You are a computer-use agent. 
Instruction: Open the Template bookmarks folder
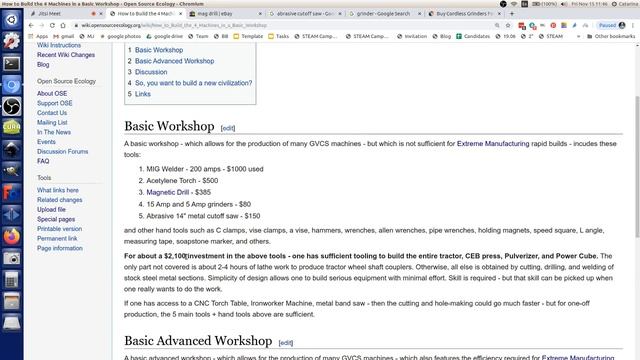click(248, 36)
